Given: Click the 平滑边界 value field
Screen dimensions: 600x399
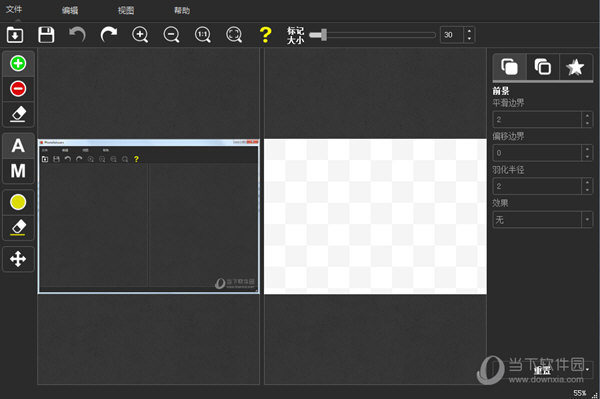Looking at the screenshot, I should point(537,120).
